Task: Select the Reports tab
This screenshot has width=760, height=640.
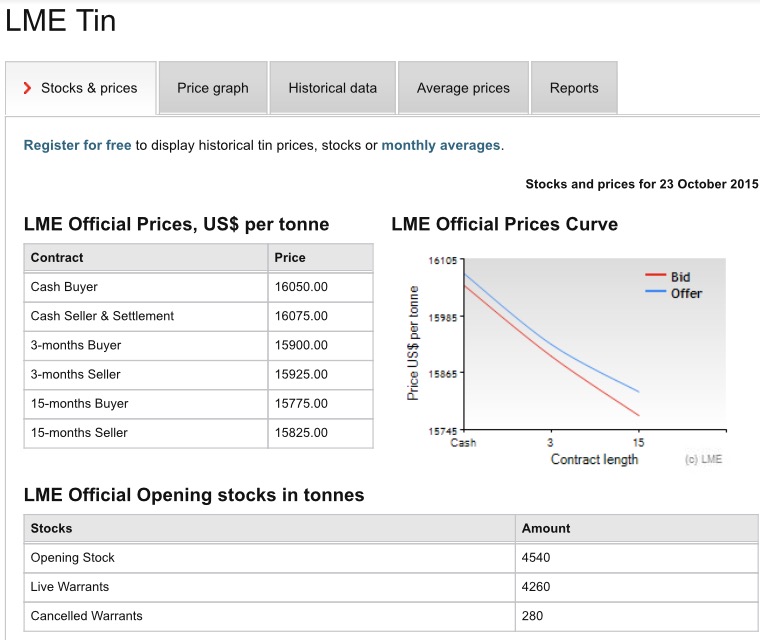Action: pyautogui.click(x=574, y=88)
